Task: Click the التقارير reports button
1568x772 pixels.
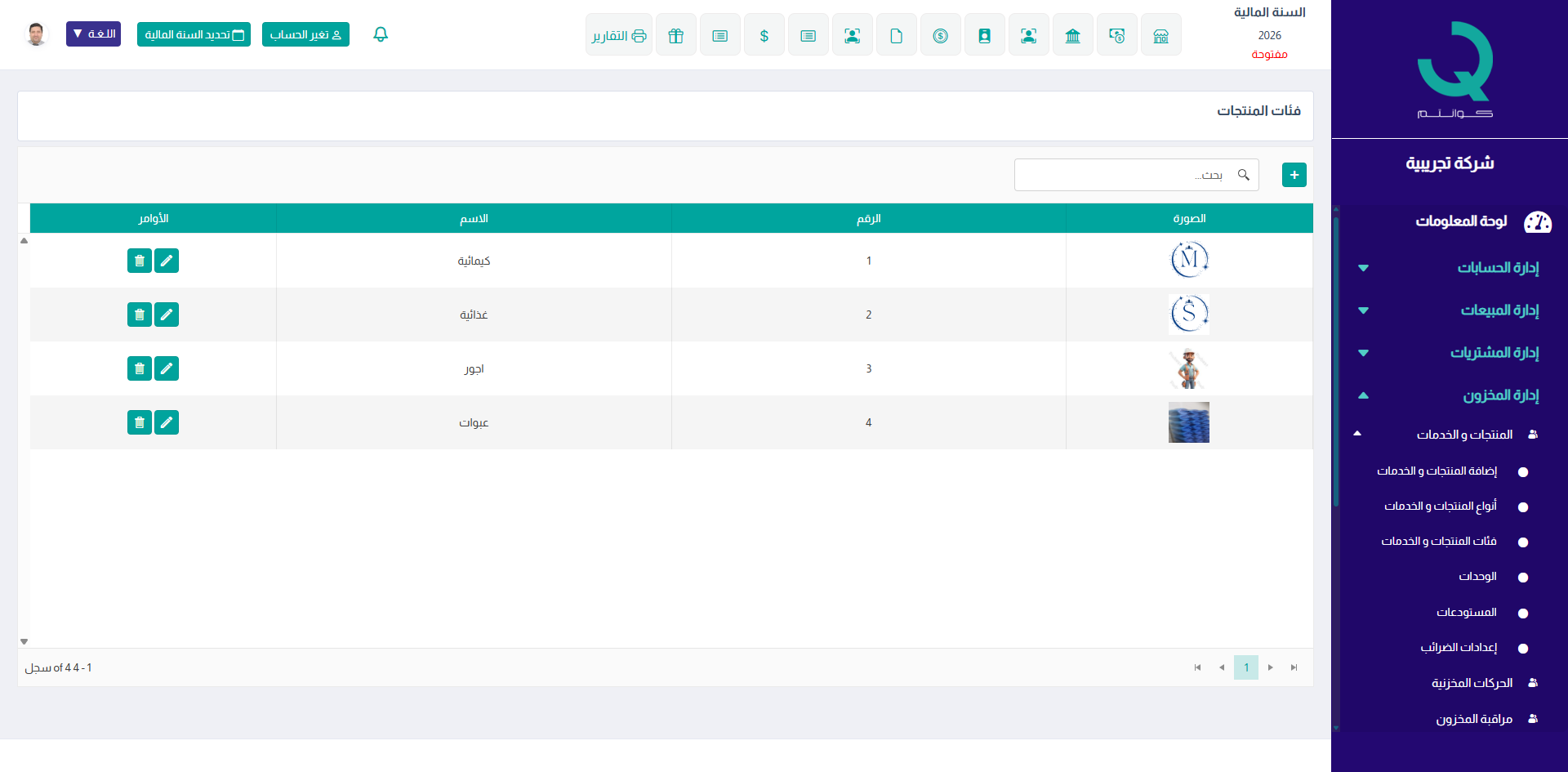Action: coord(618,35)
